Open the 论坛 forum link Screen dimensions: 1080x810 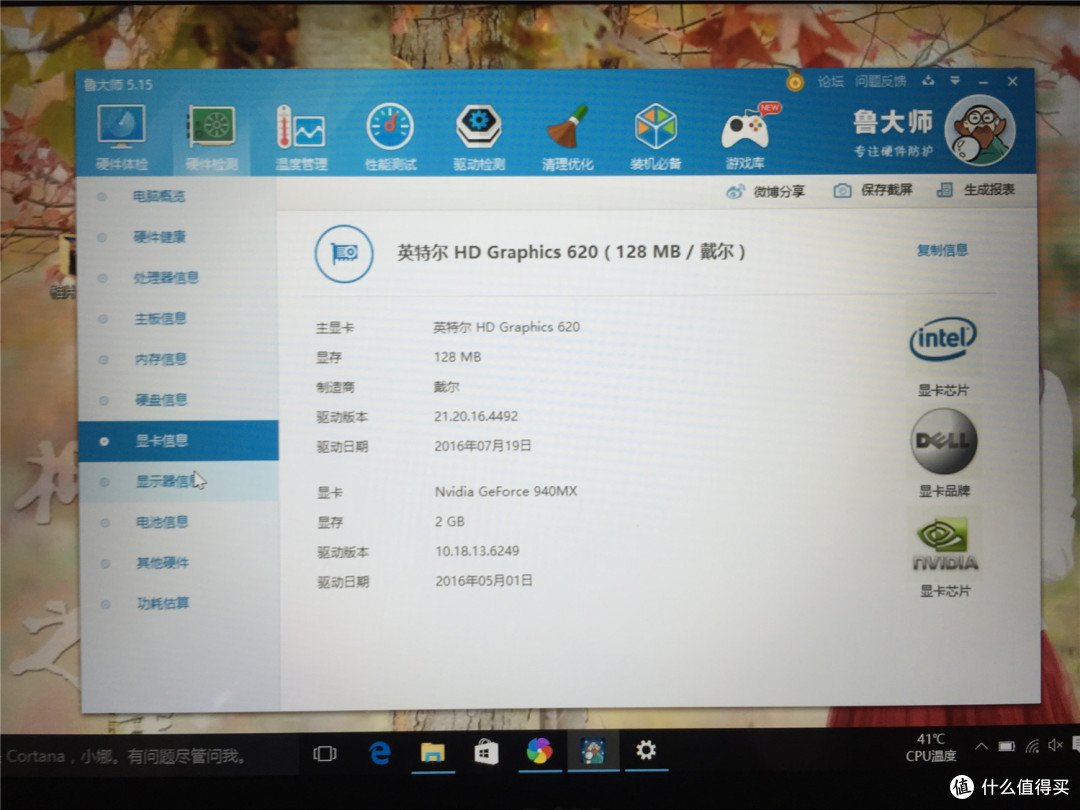click(x=831, y=82)
